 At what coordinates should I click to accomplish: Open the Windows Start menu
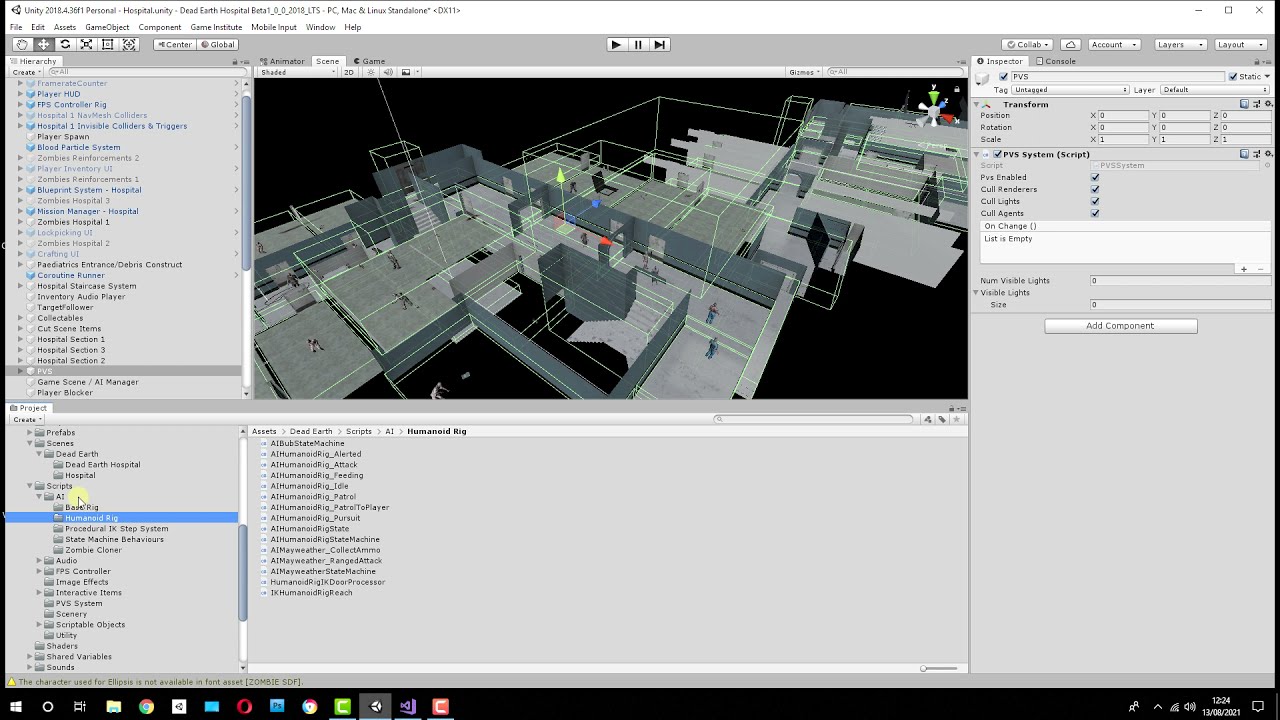coord(15,707)
